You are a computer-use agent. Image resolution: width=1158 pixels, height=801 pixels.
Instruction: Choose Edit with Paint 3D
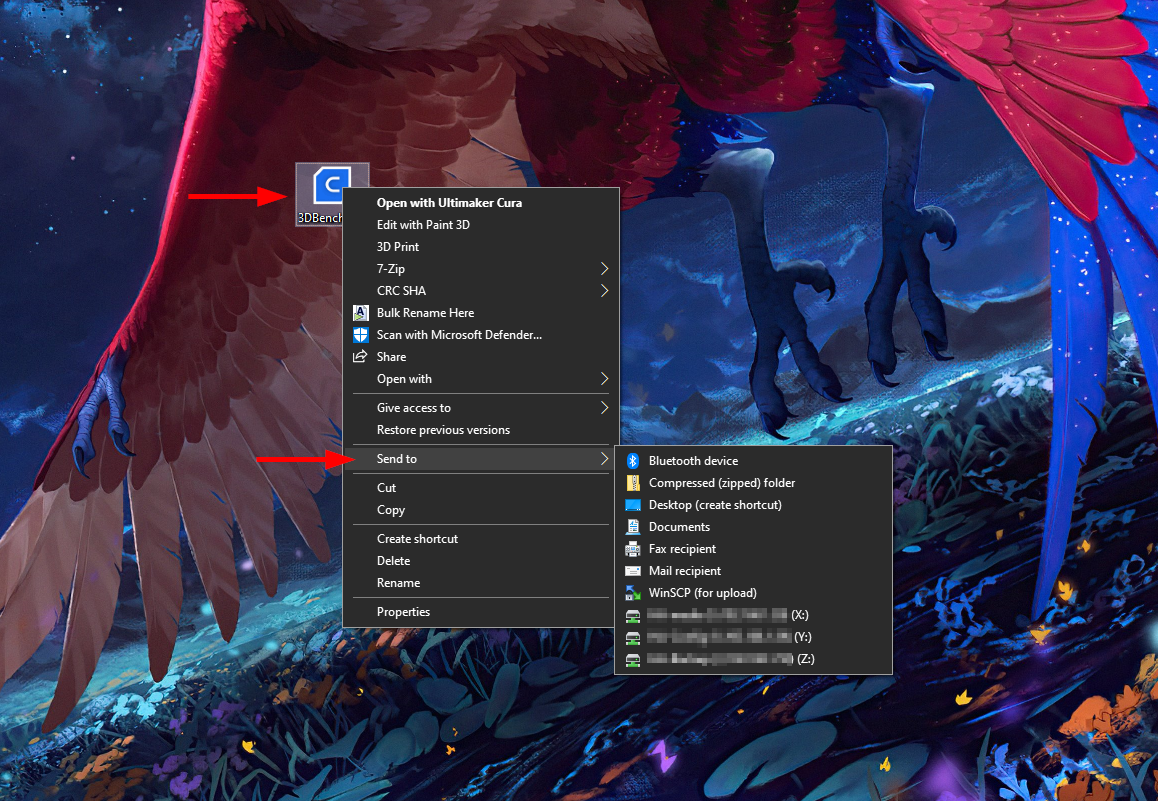[481, 224]
